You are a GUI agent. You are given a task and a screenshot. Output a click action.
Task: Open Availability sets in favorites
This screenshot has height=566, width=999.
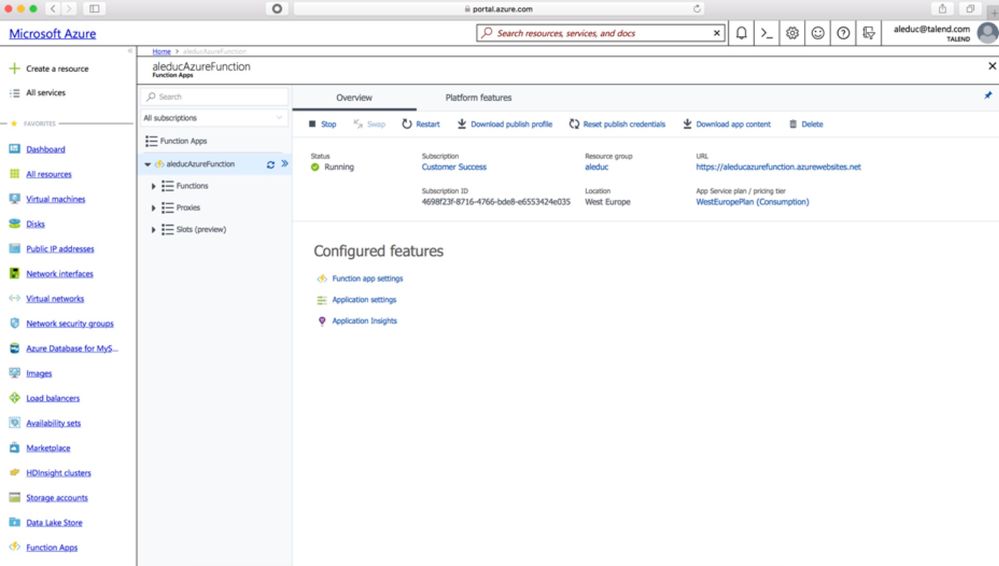(x=53, y=423)
